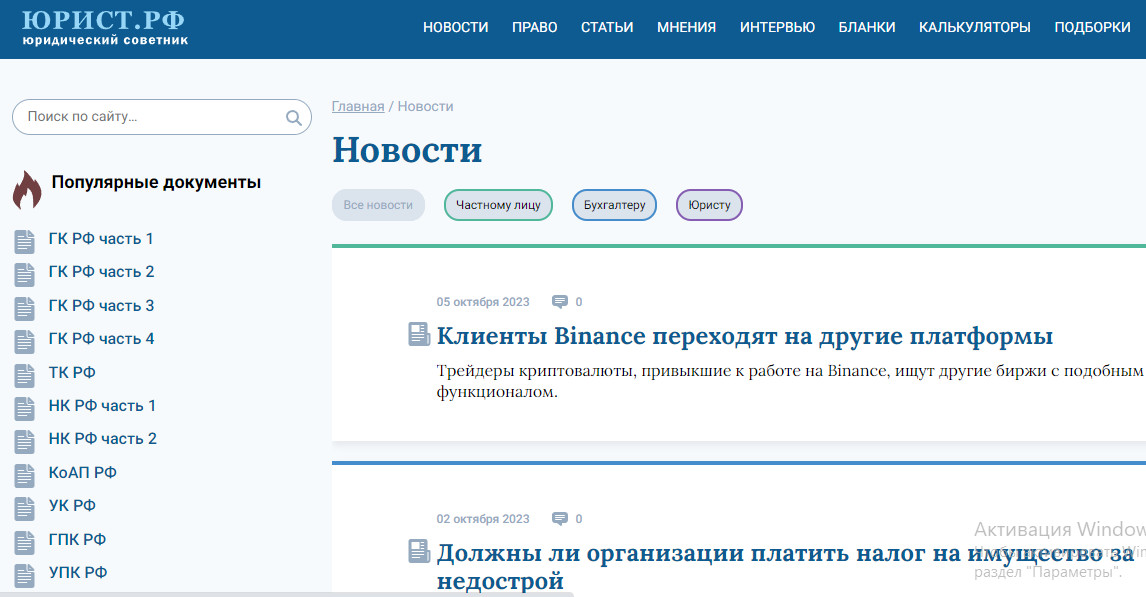1146x597 pixels.
Task: Click document icon next to ГК РФ часть 3
Action: 25,308
